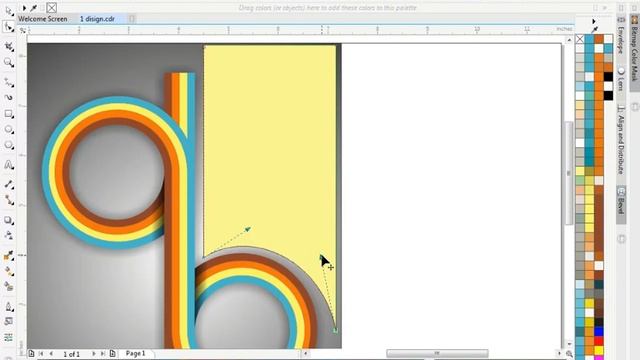
Task: Select the Polygon tool
Action: click(x=9, y=145)
